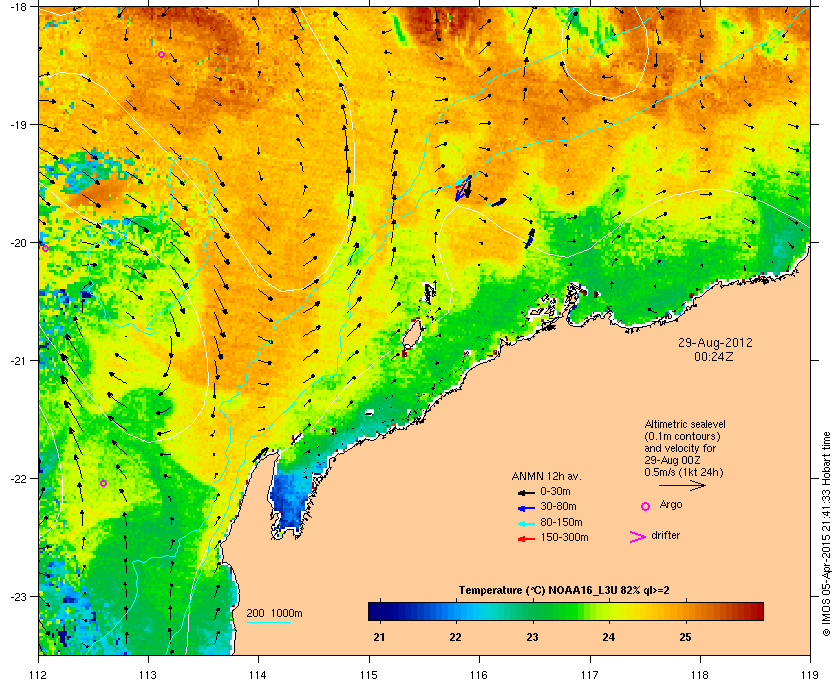Click the -20 latitude axis label
The height and width of the screenshot is (680, 840).
(19, 243)
